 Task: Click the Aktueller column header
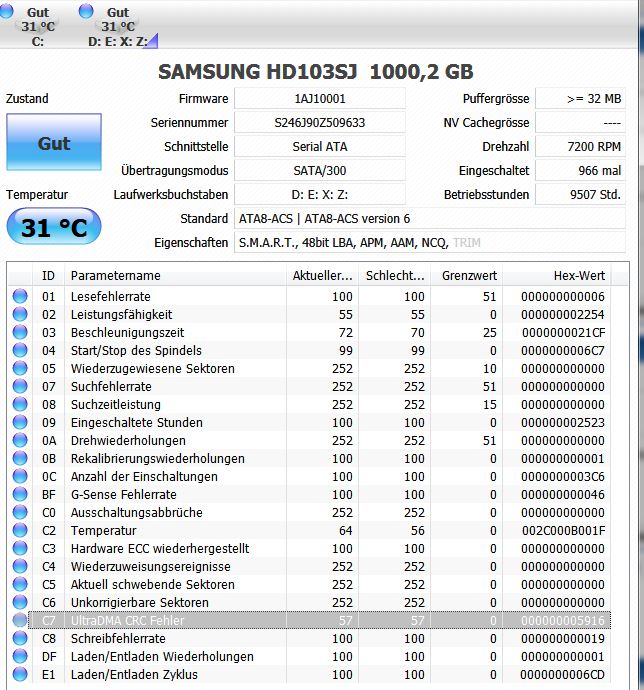pos(322,275)
